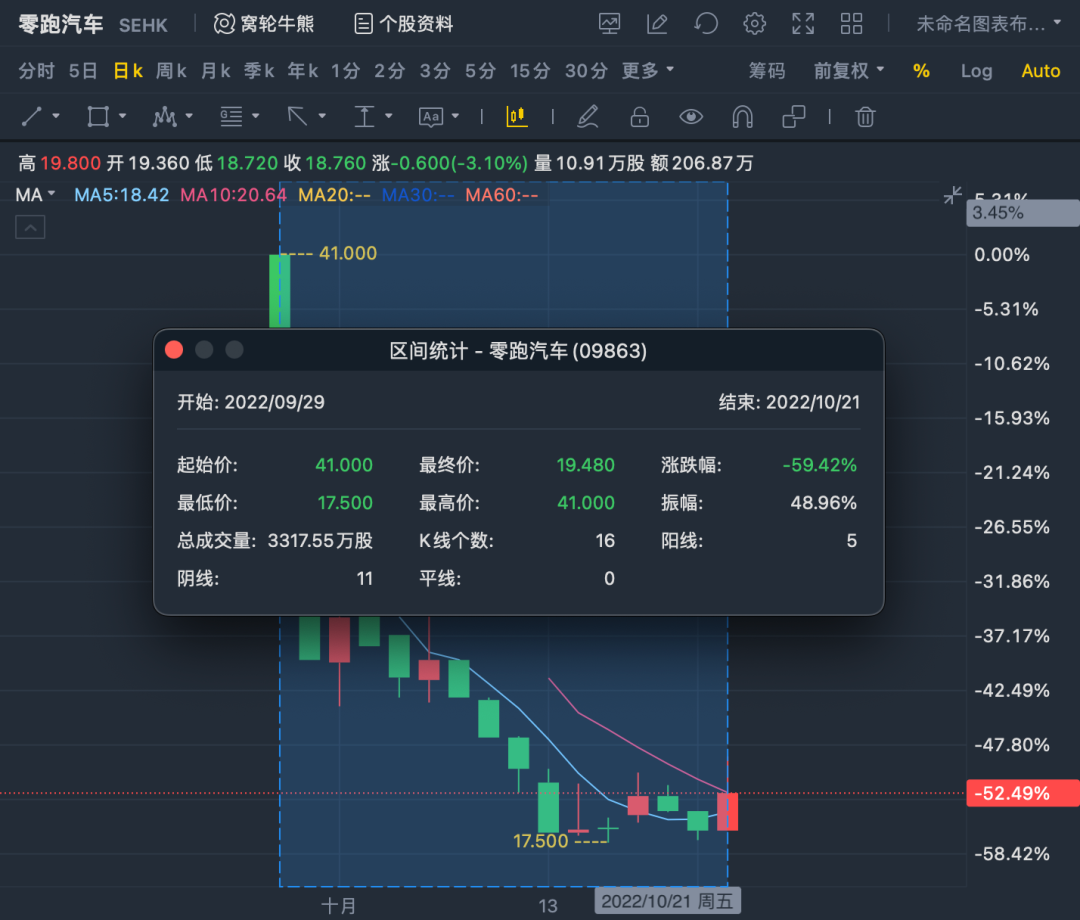1080x920 pixels.
Task: Click the 零跑汽车 stock name title
Action: coord(61,24)
